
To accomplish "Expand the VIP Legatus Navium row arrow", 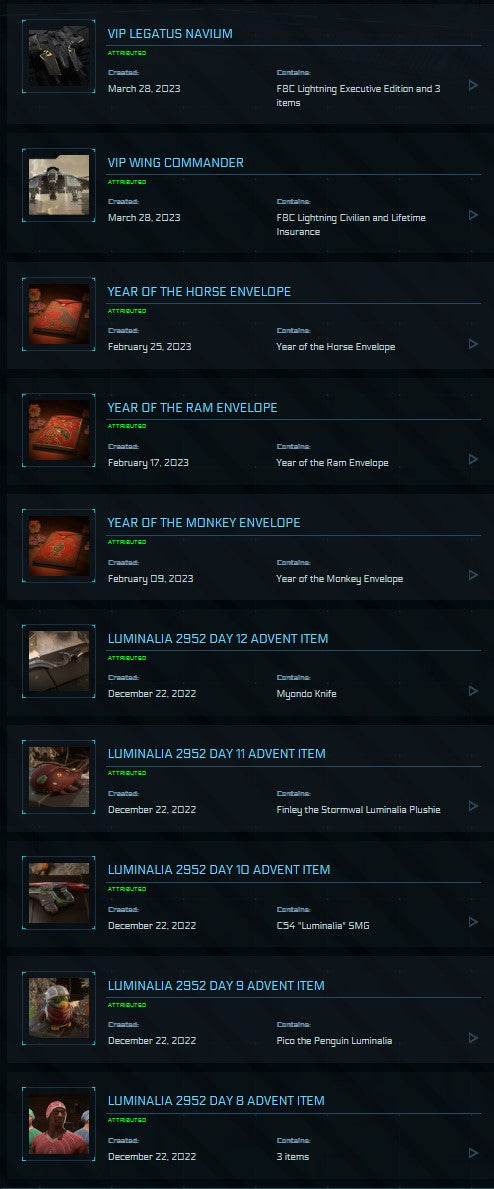I will pyautogui.click(x=473, y=85).
